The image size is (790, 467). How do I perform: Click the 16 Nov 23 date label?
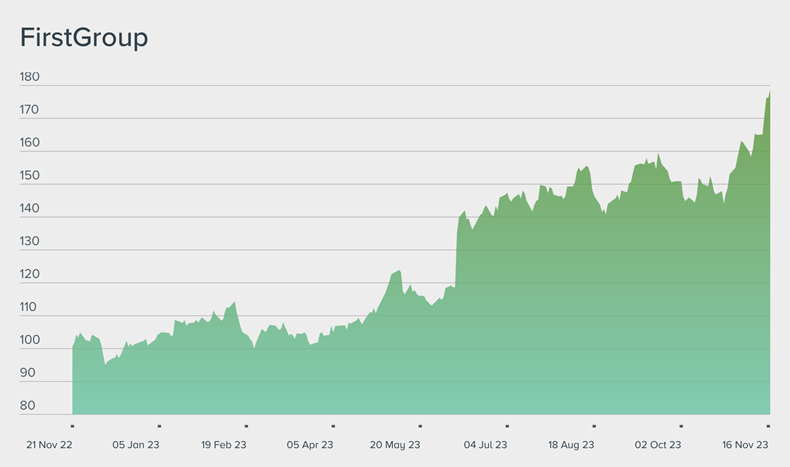745,444
